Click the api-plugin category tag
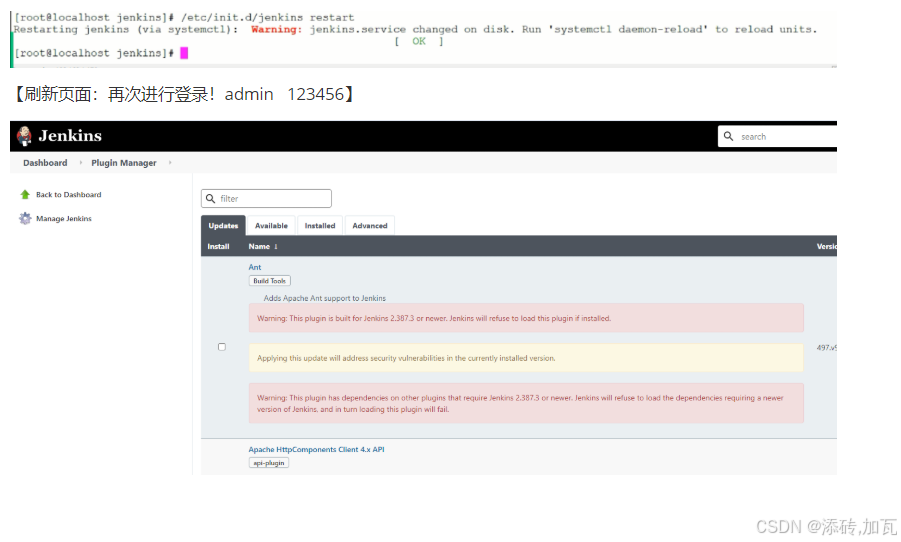Screen dimensions: 901x542 (x=268, y=463)
